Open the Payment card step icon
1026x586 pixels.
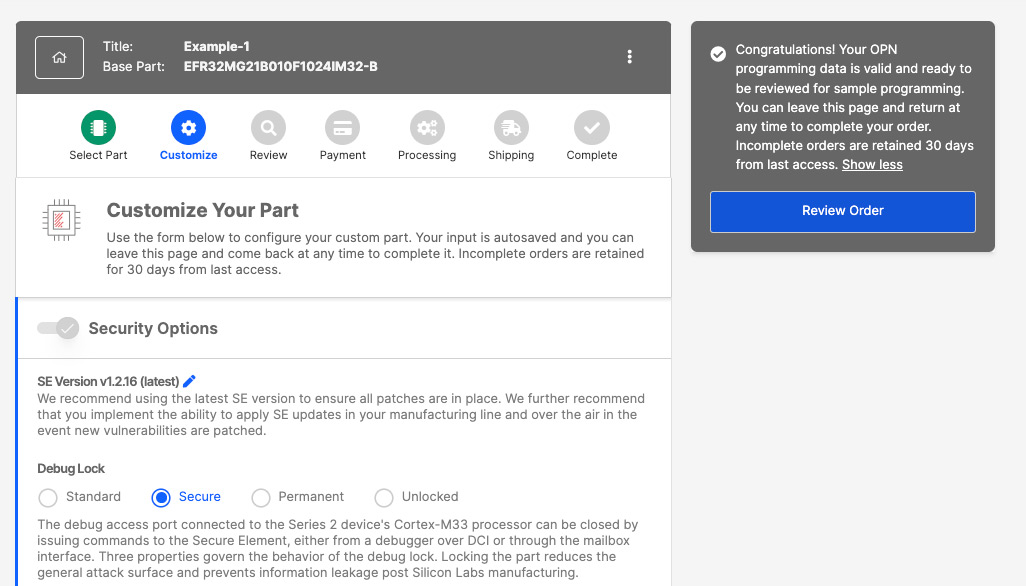point(343,128)
